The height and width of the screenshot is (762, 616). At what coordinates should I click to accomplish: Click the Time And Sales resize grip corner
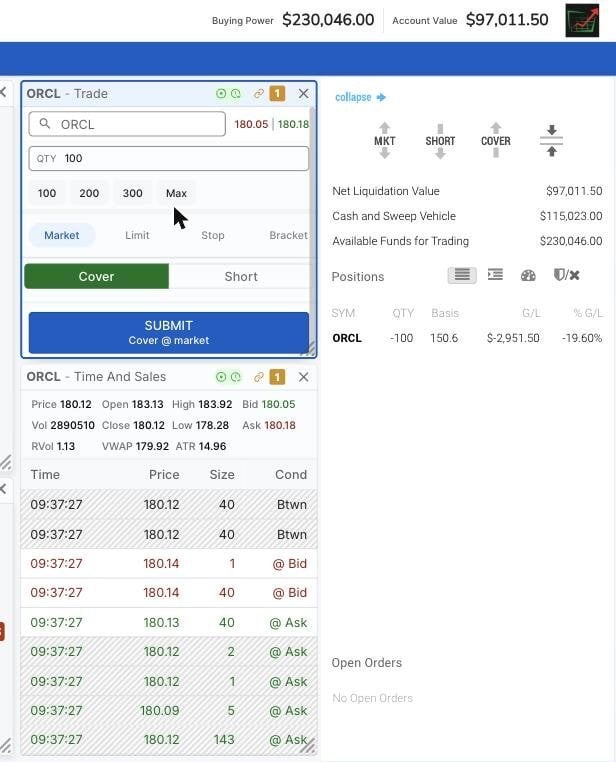pos(308,746)
